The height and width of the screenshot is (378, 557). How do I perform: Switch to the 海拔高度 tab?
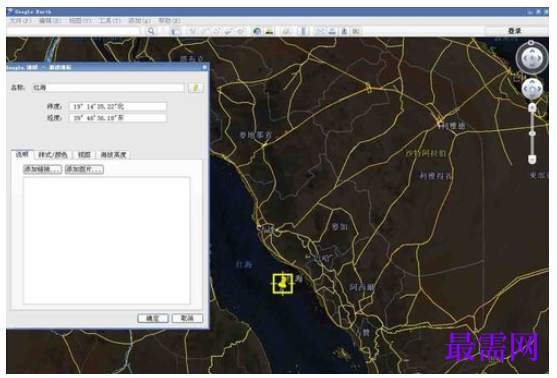113,155
